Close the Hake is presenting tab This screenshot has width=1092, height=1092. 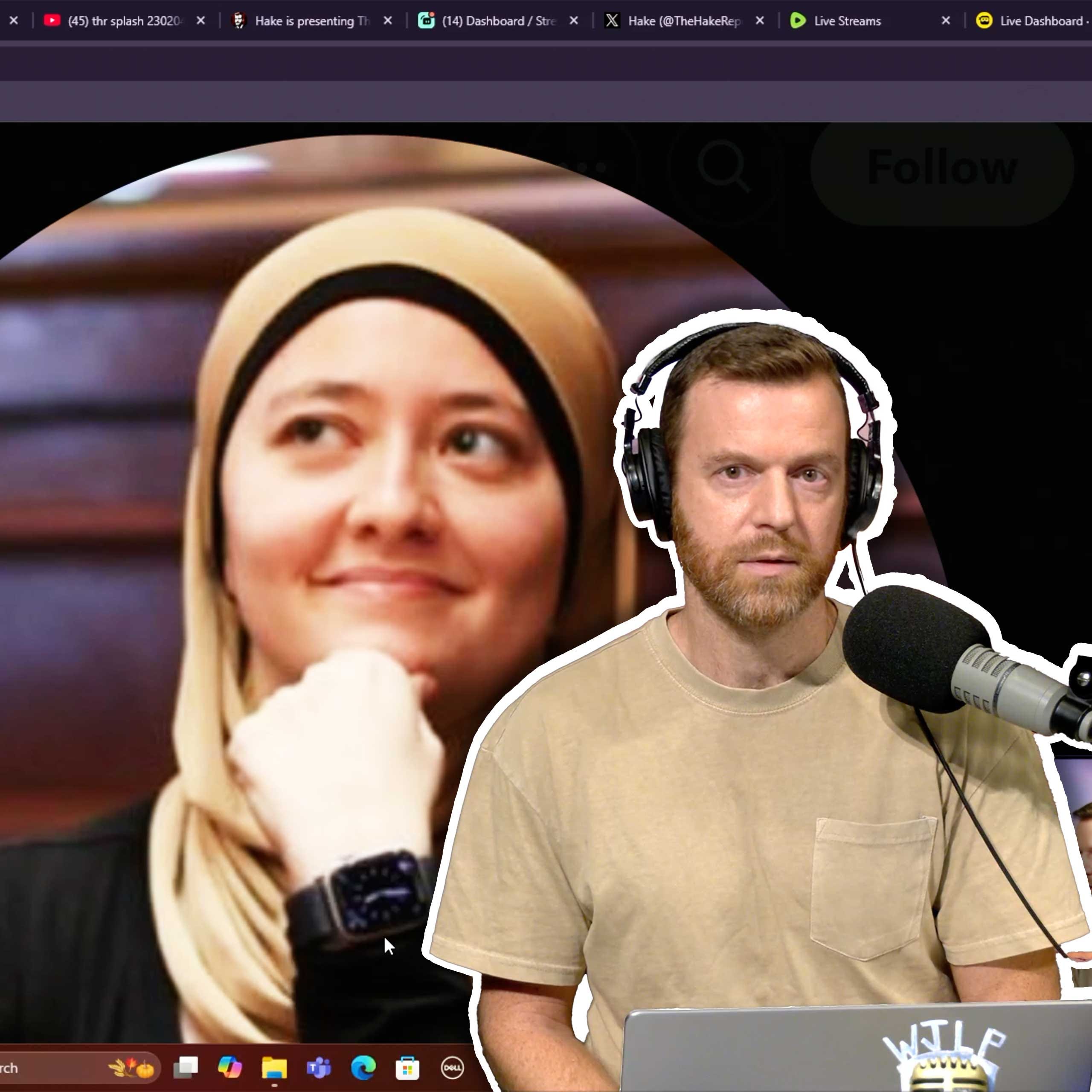(x=388, y=21)
